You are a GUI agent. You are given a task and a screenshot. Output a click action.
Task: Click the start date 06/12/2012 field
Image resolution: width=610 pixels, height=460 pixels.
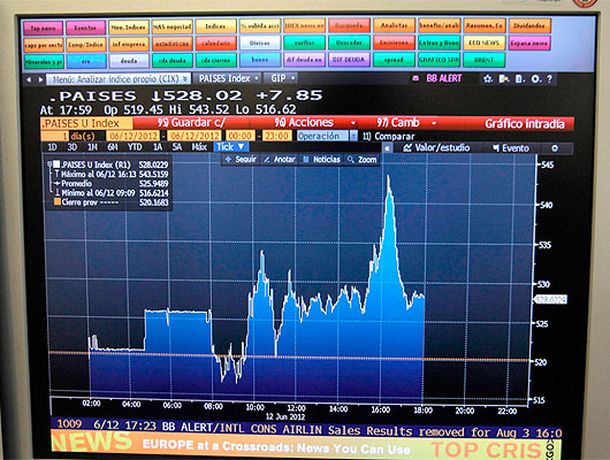click(x=133, y=136)
